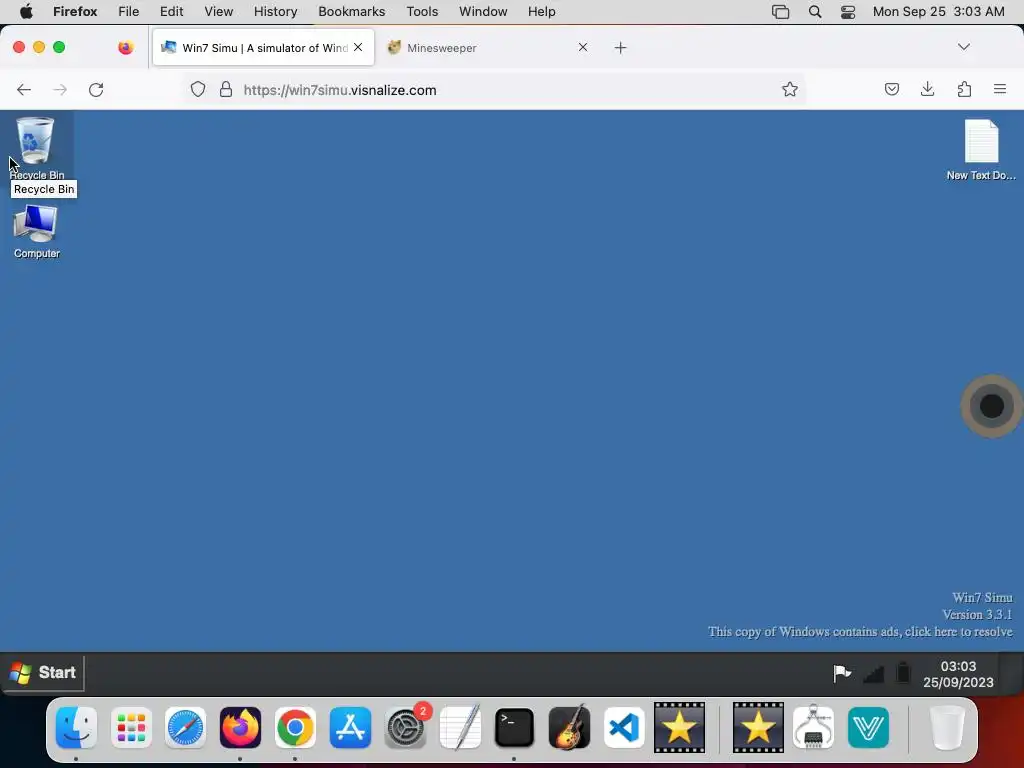Open Spotlight search in menu bar

[814, 11]
